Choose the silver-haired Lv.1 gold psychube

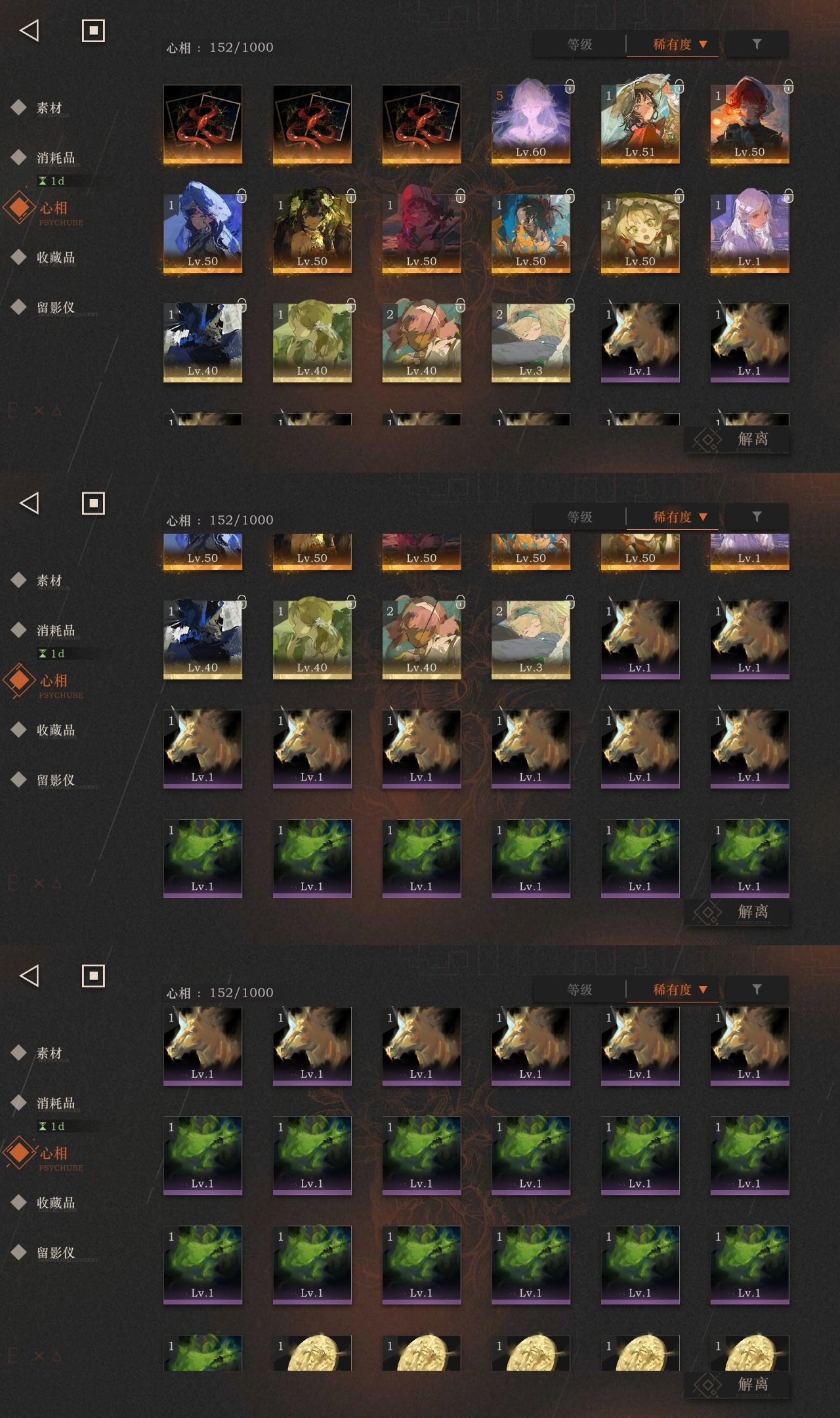coord(749,233)
